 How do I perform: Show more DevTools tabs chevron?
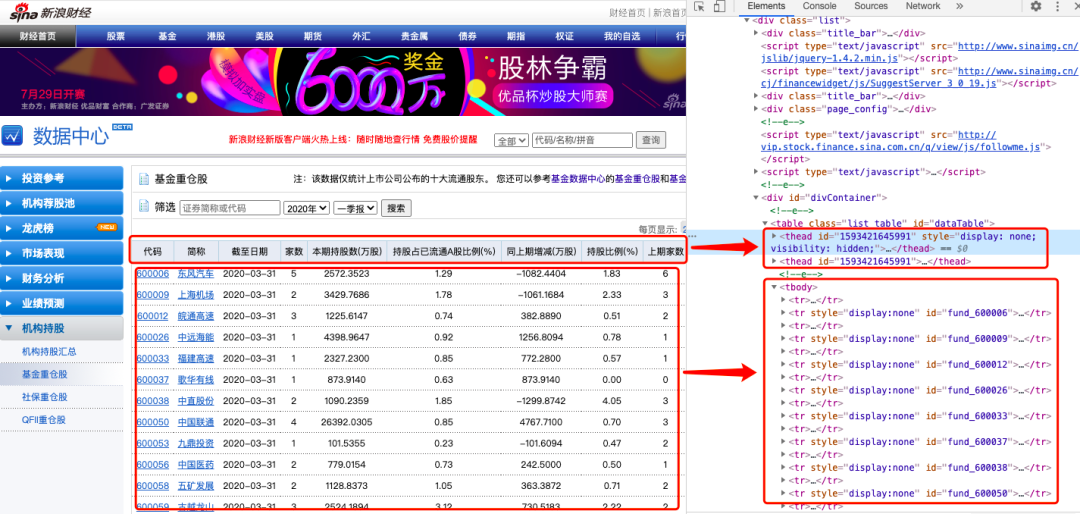pos(959,6)
